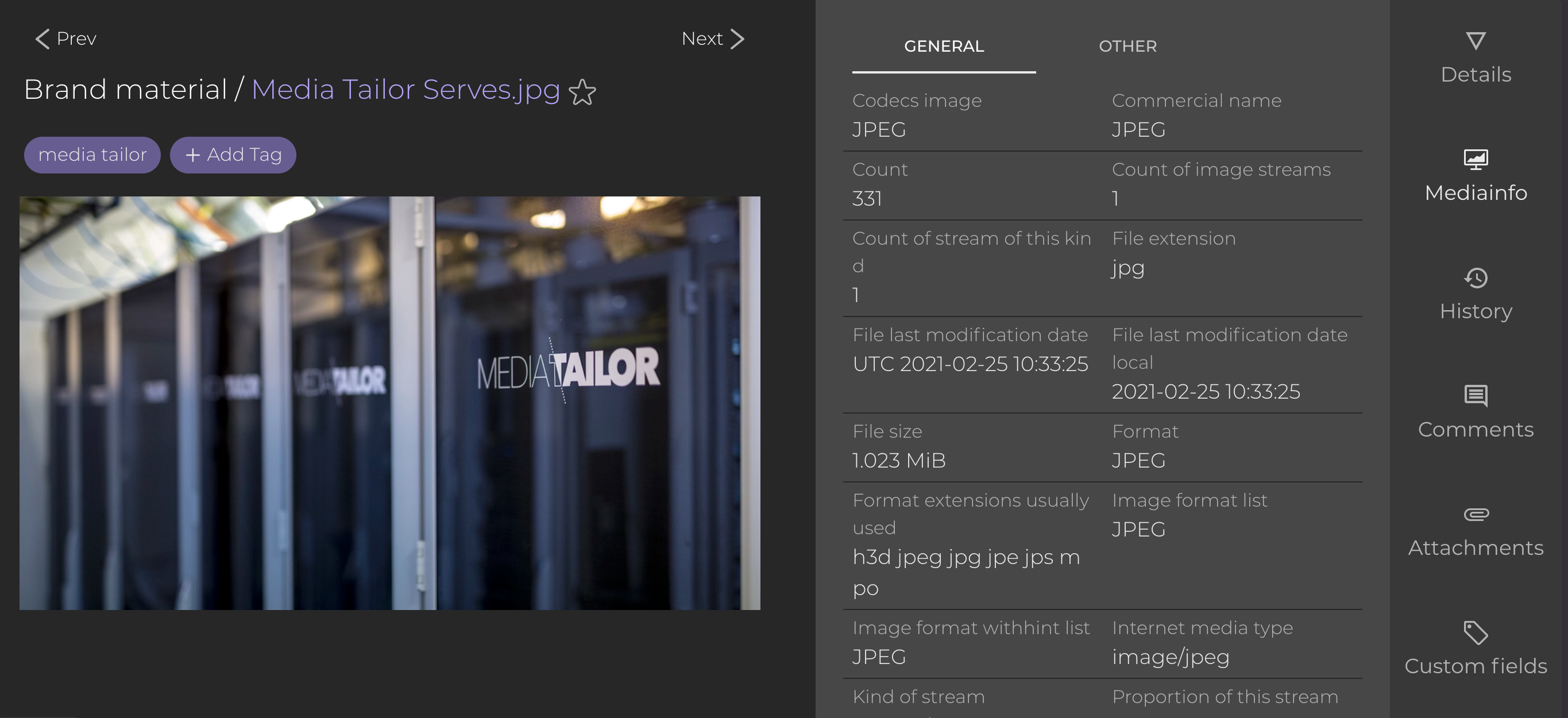Click the plus icon in Add Tag
Image resolution: width=1568 pixels, height=718 pixels.
[x=192, y=155]
